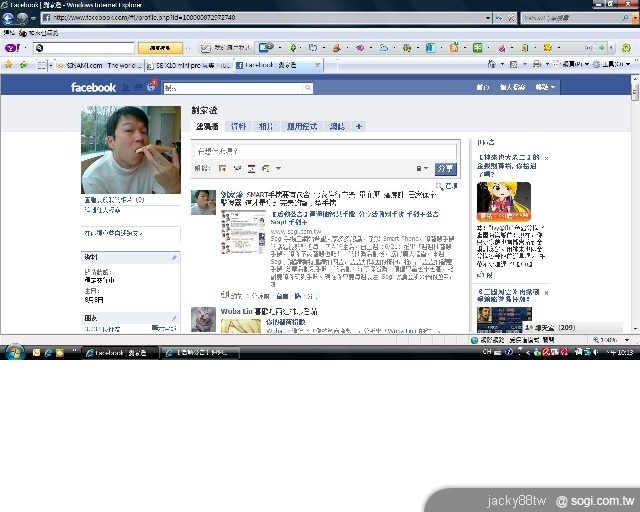Refresh the page with the reload icon
This screenshot has width=640, height=512.
tap(499, 18)
